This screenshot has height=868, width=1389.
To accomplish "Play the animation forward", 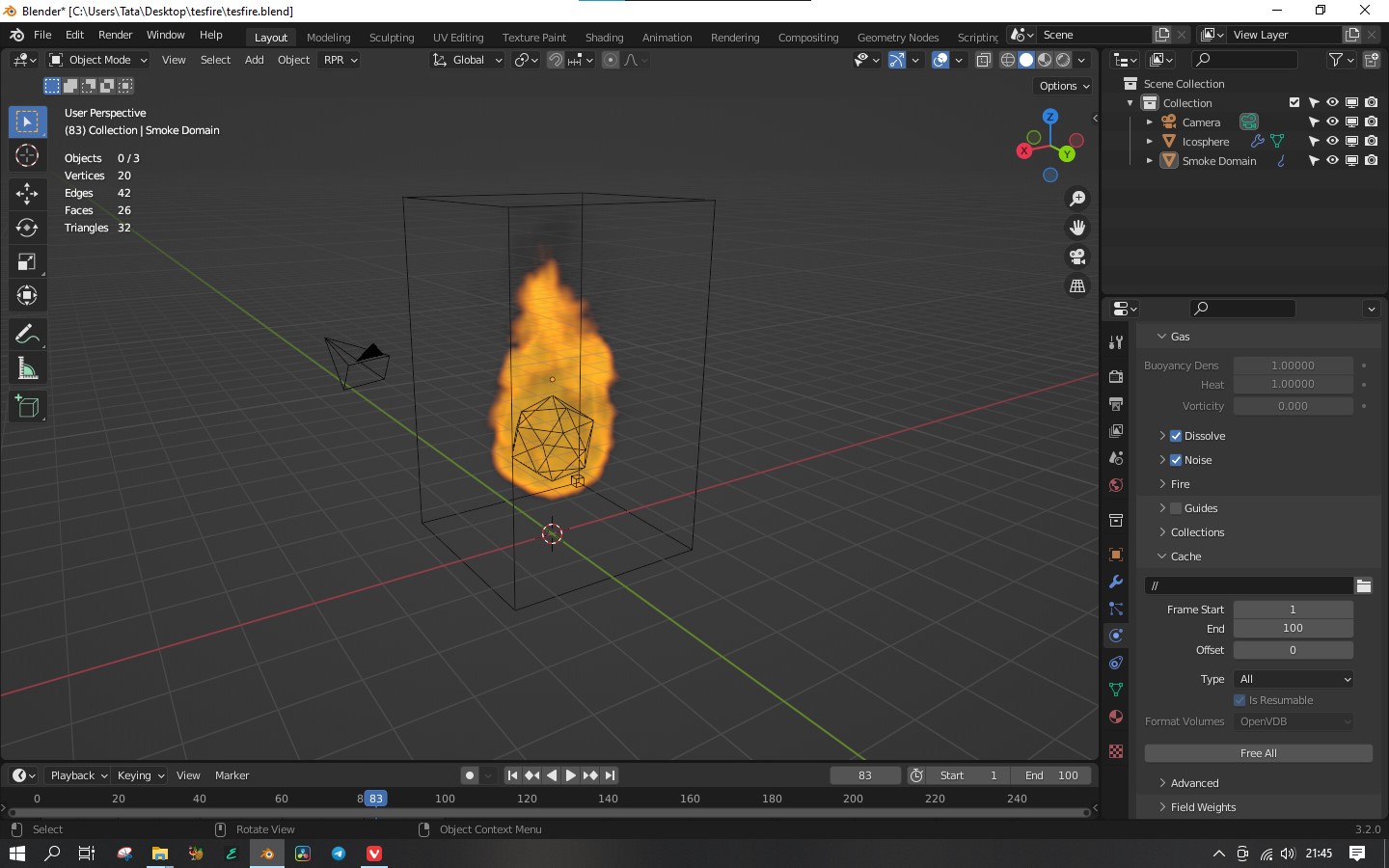I will (570, 775).
